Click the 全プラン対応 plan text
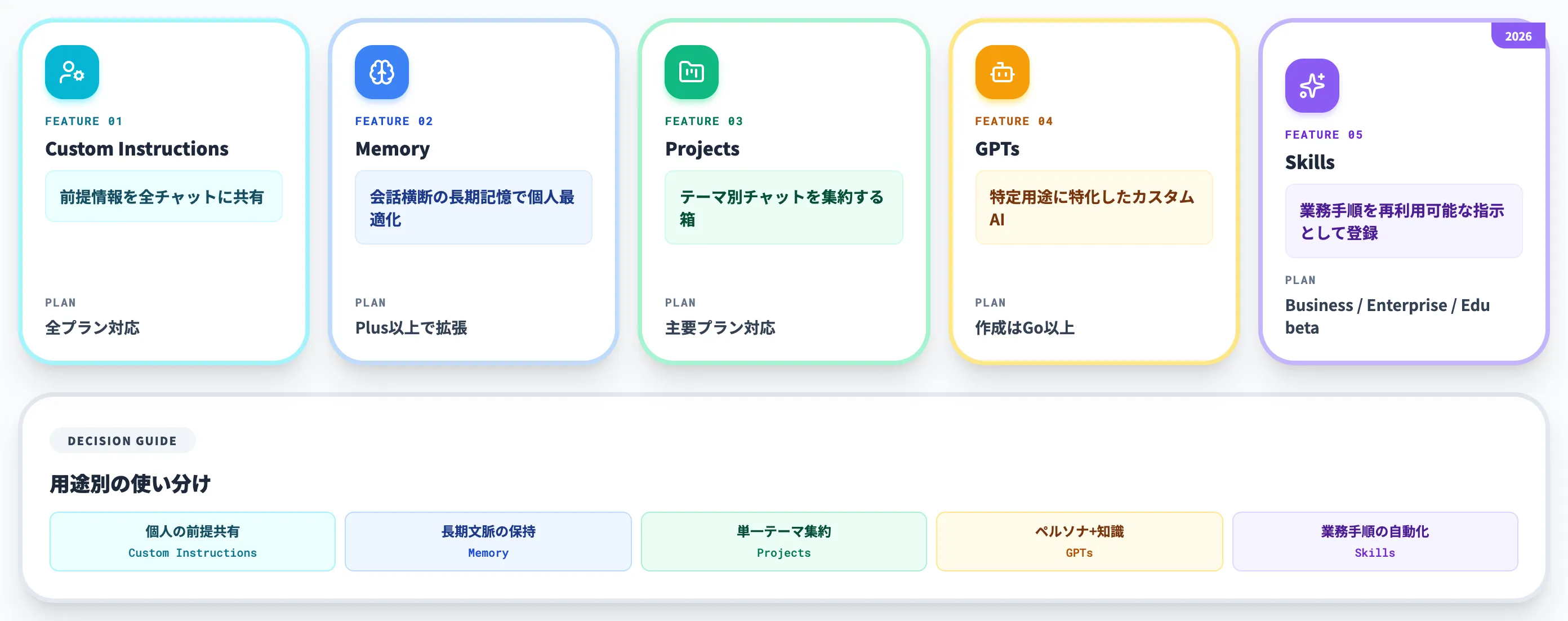Screen dimensions: 1568x621 [x=92, y=327]
